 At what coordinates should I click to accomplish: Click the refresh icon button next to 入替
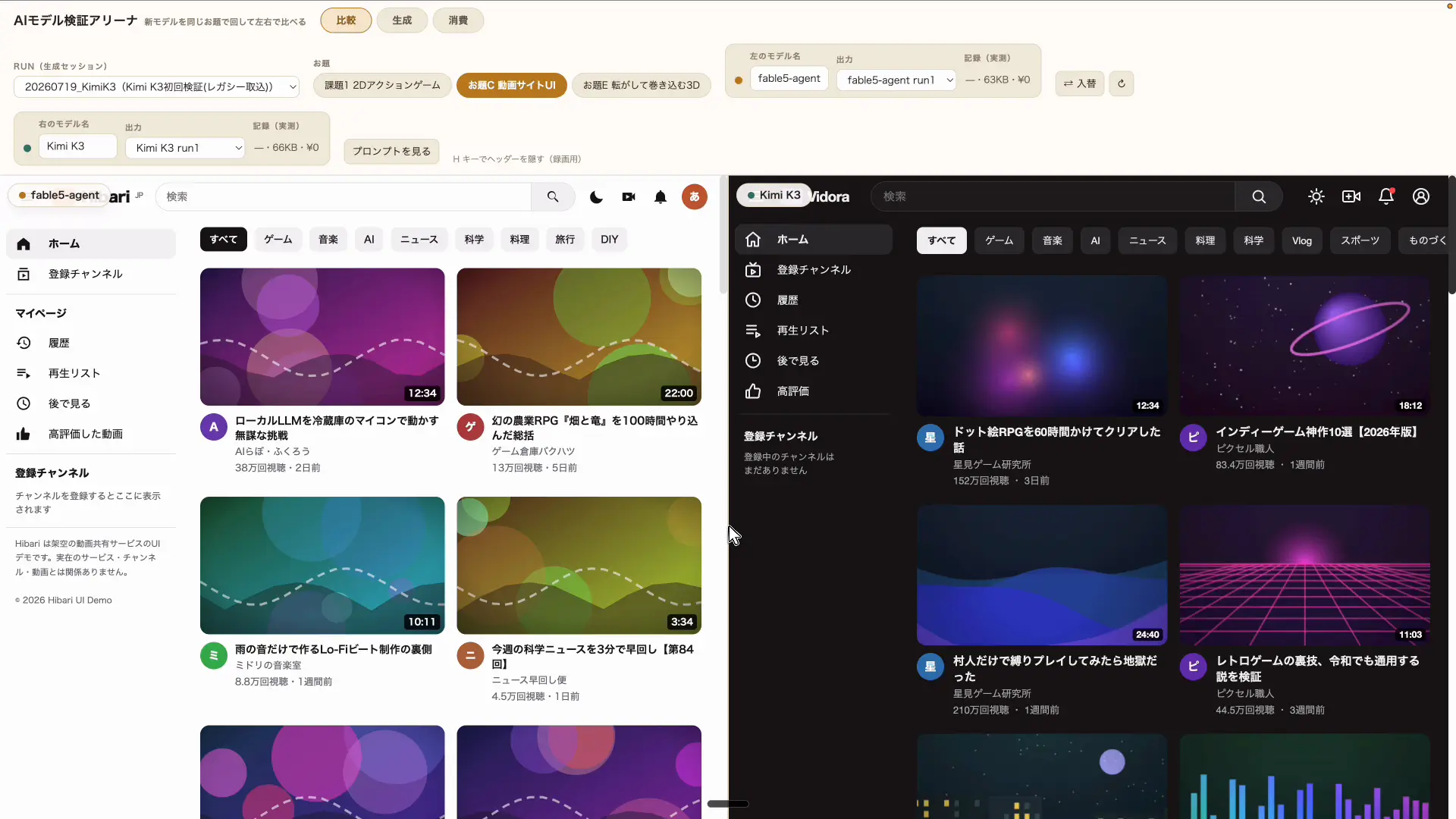click(x=1121, y=83)
